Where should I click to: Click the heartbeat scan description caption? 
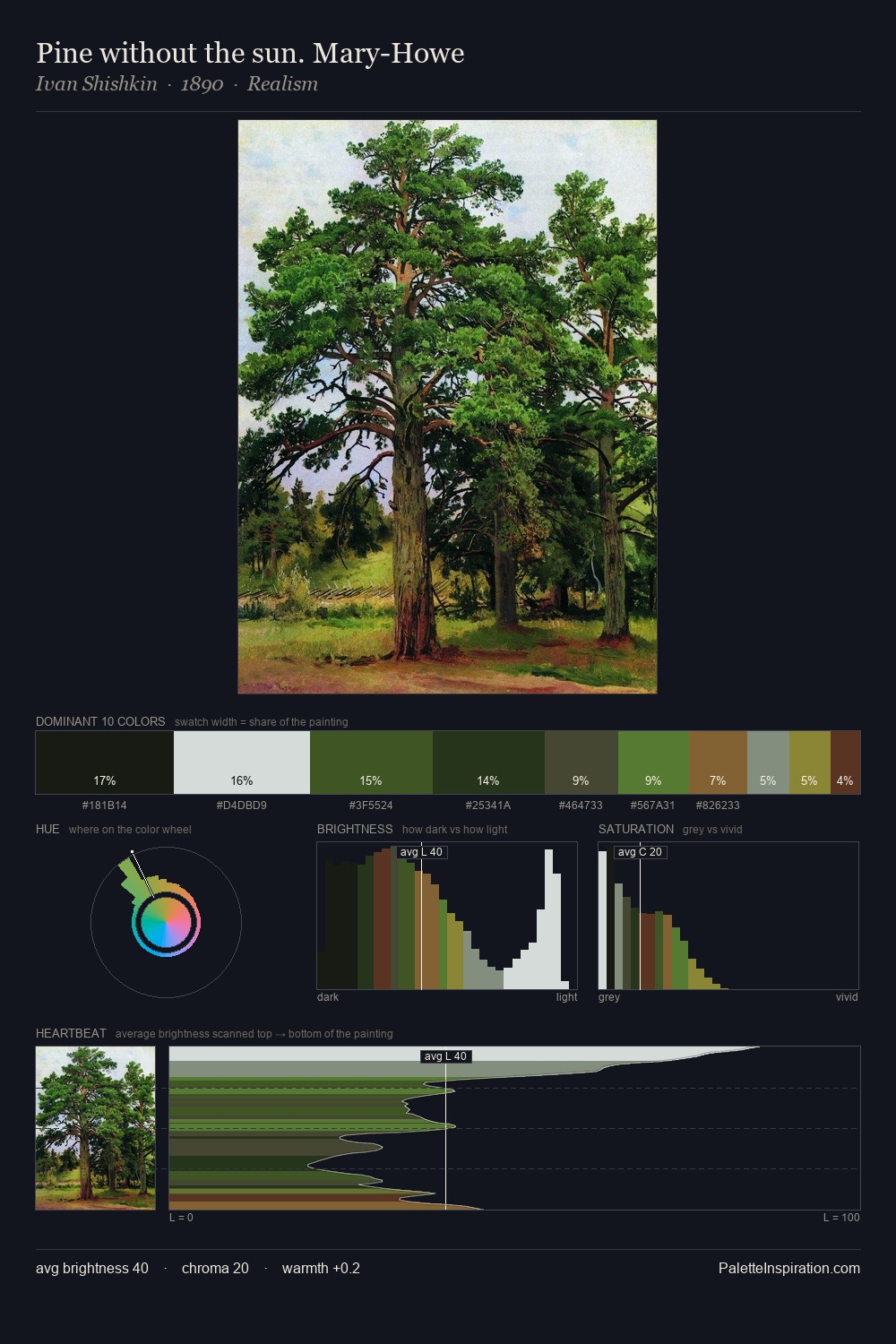(254, 1034)
